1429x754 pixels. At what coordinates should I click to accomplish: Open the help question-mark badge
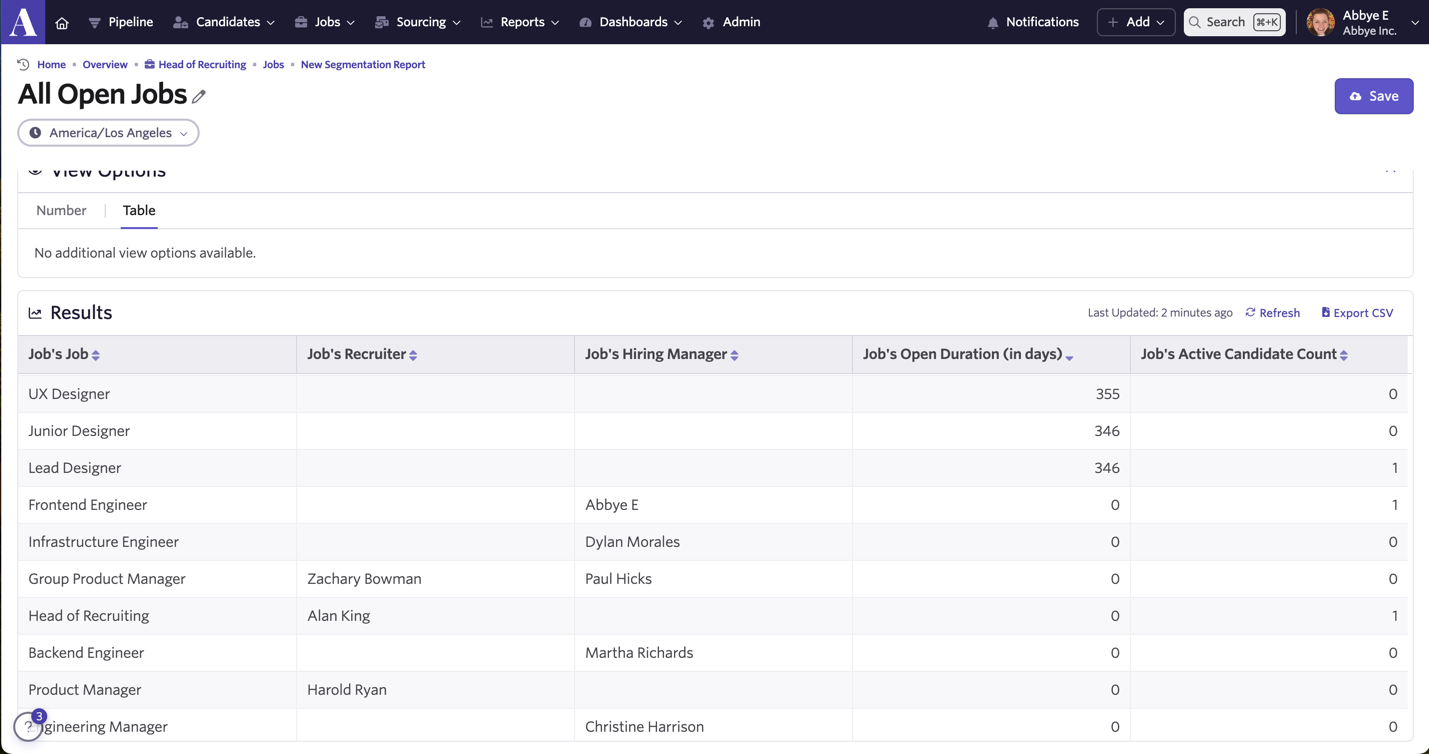28,727
